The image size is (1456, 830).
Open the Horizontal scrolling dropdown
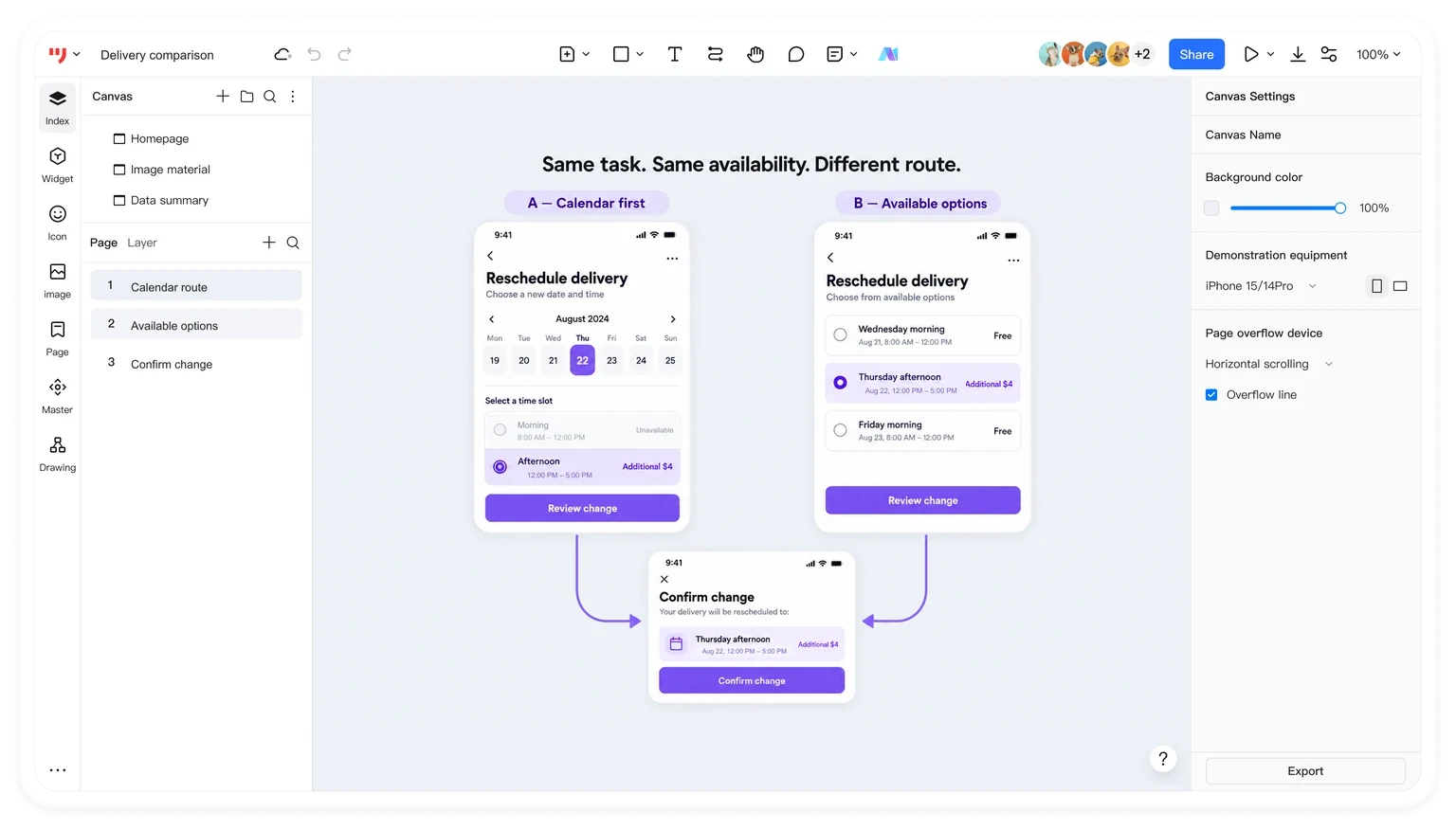[1269, 364]
